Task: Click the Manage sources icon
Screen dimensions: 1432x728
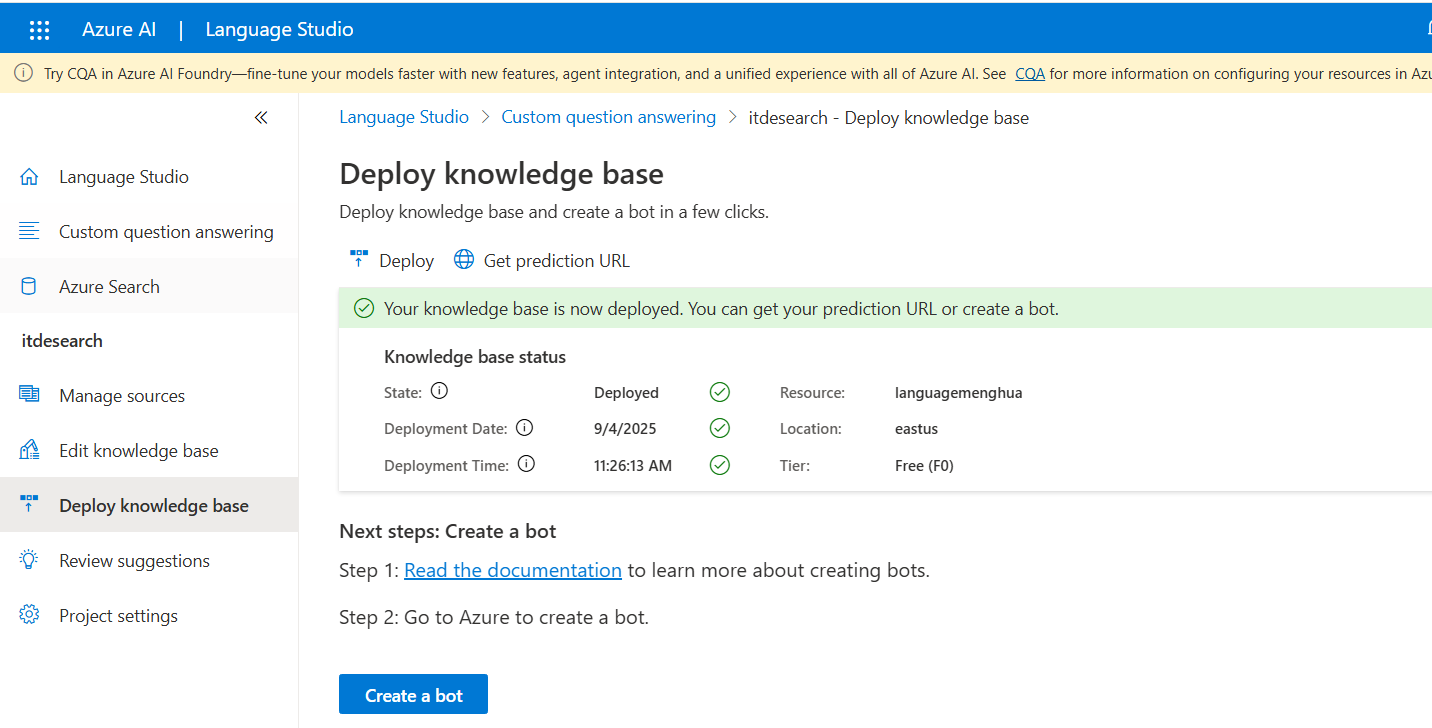Action: click(29, 395)
